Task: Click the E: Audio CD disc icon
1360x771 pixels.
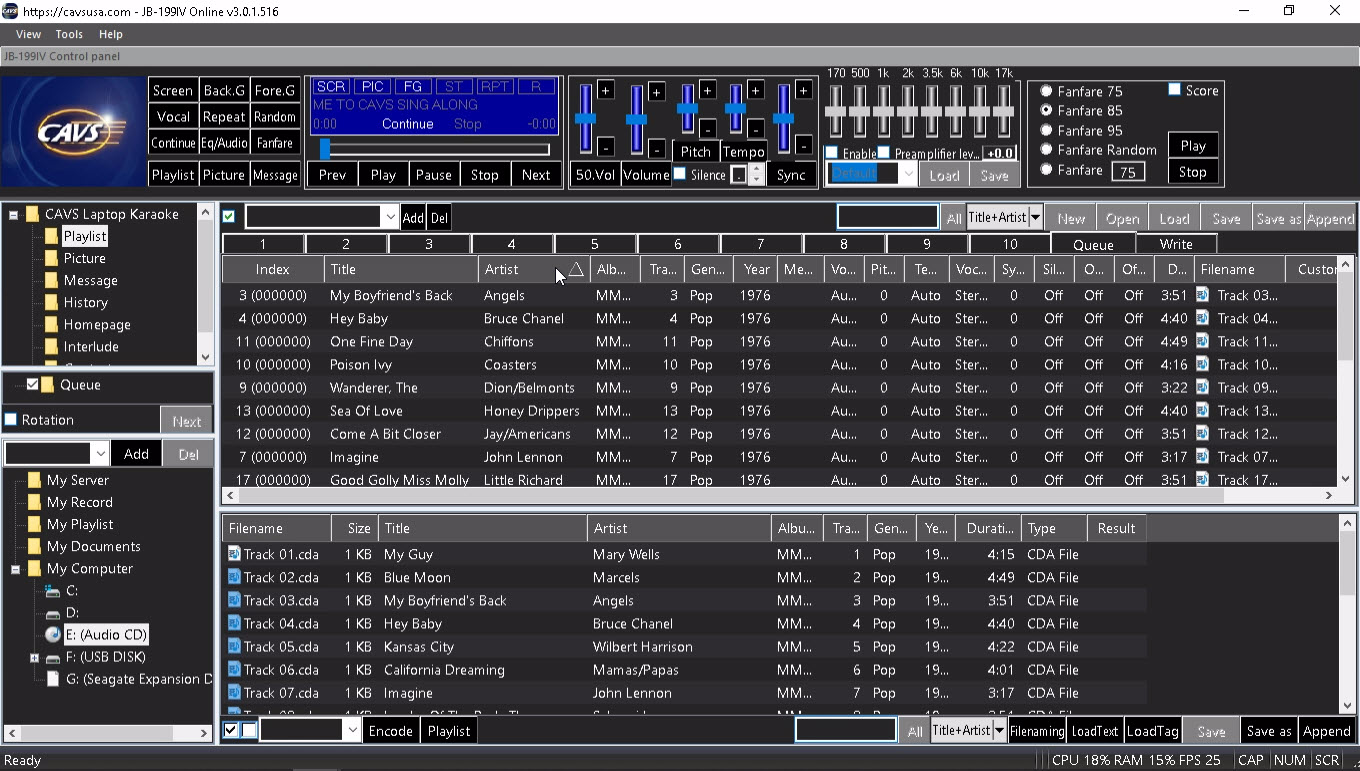Action: [53, 634]
